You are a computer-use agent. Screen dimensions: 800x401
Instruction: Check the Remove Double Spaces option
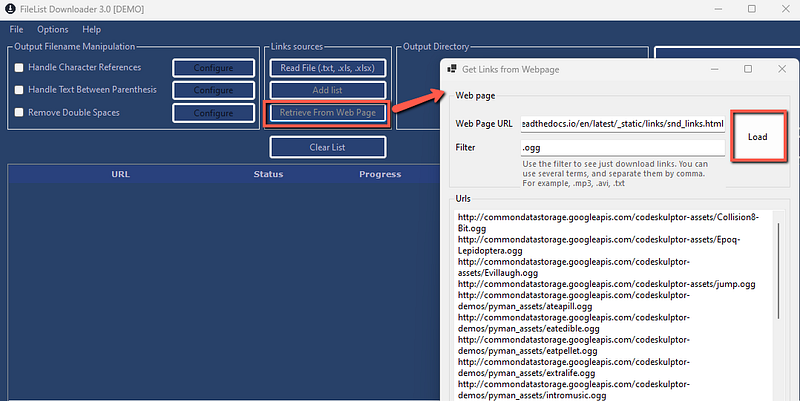pyautogui.click(x=19, y=112)
